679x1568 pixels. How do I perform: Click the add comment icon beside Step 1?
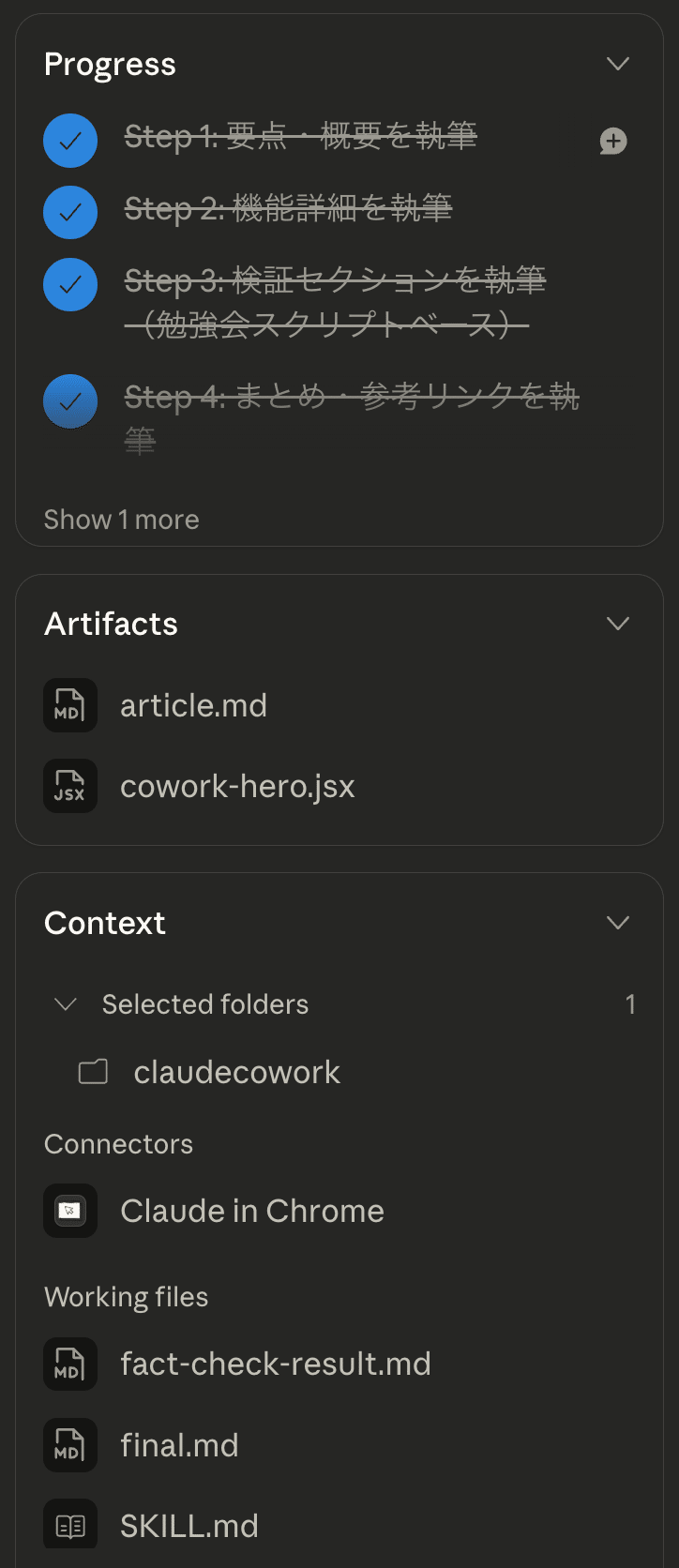[x=613, y=142]
